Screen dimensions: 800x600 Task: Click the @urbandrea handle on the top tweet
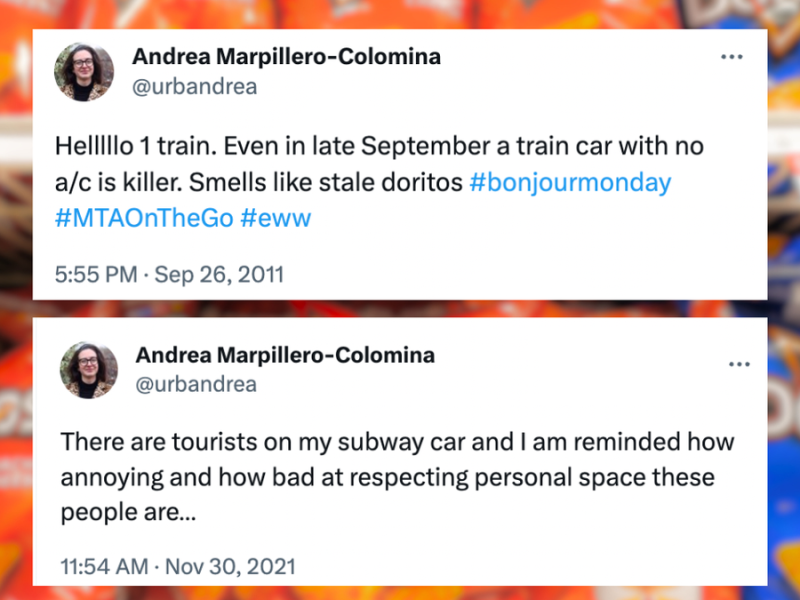coord(194,86)
